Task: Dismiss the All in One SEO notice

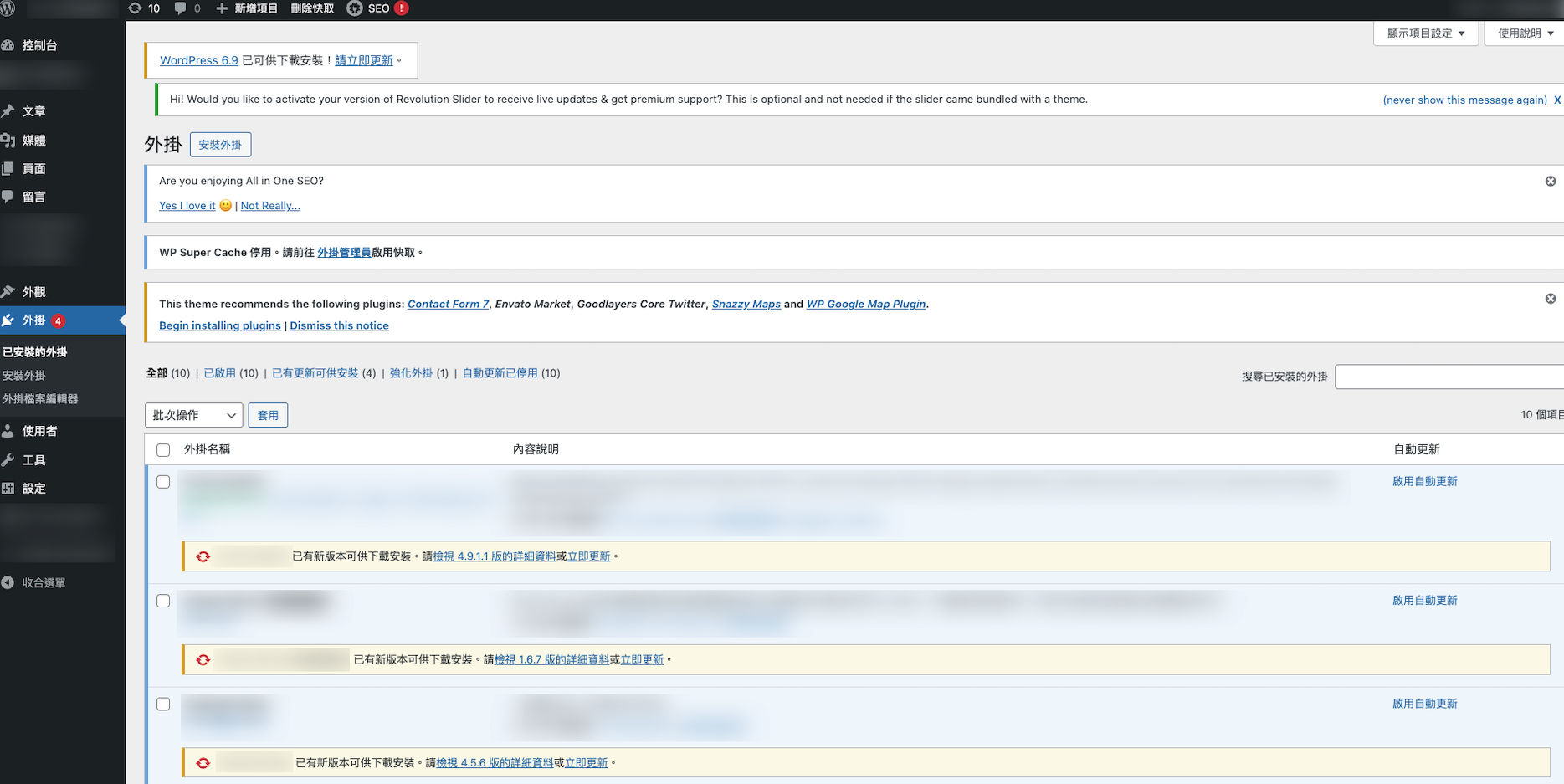Action: [x=1551, y=182]
